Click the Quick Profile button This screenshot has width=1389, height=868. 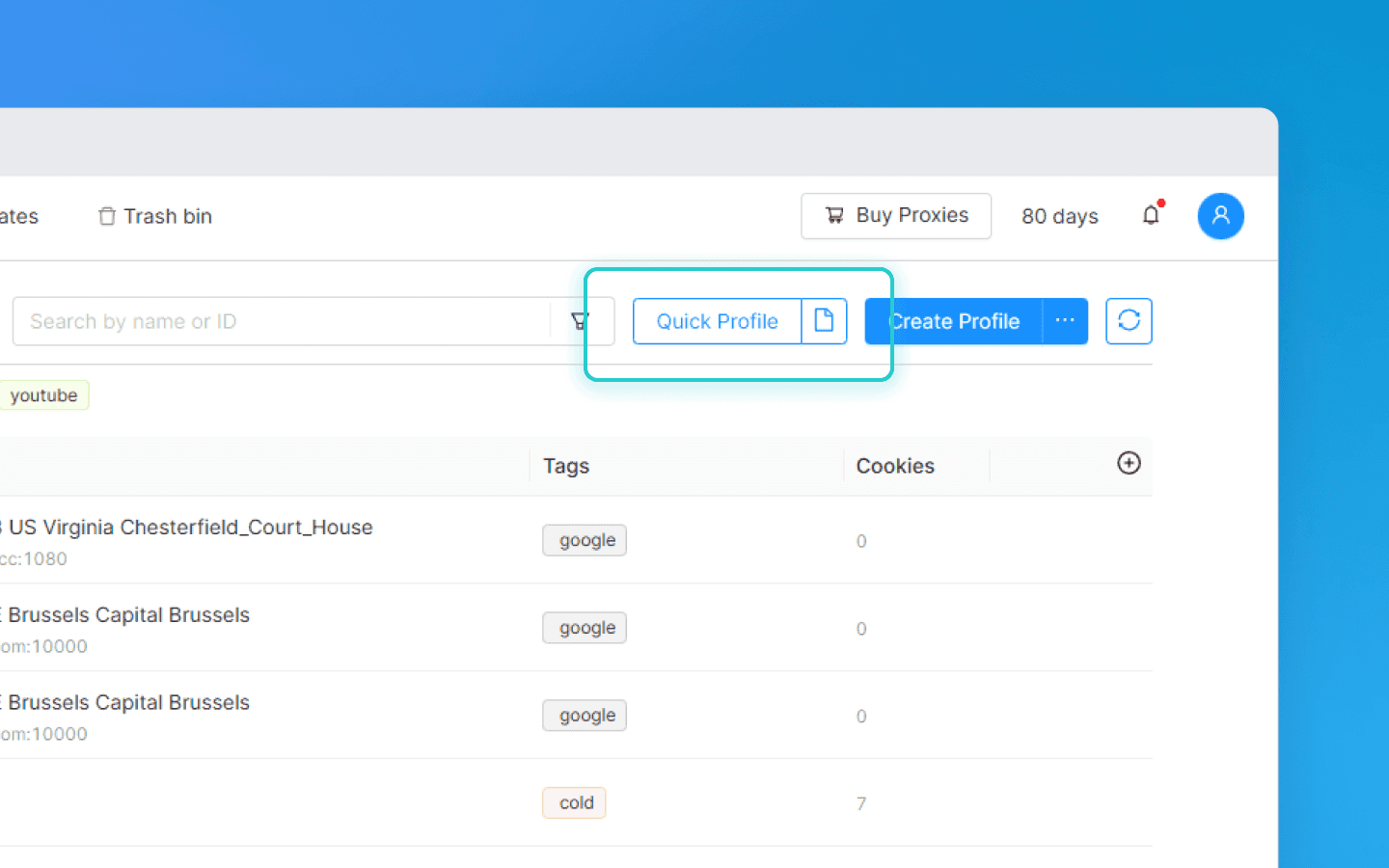(x=718, y=321)
